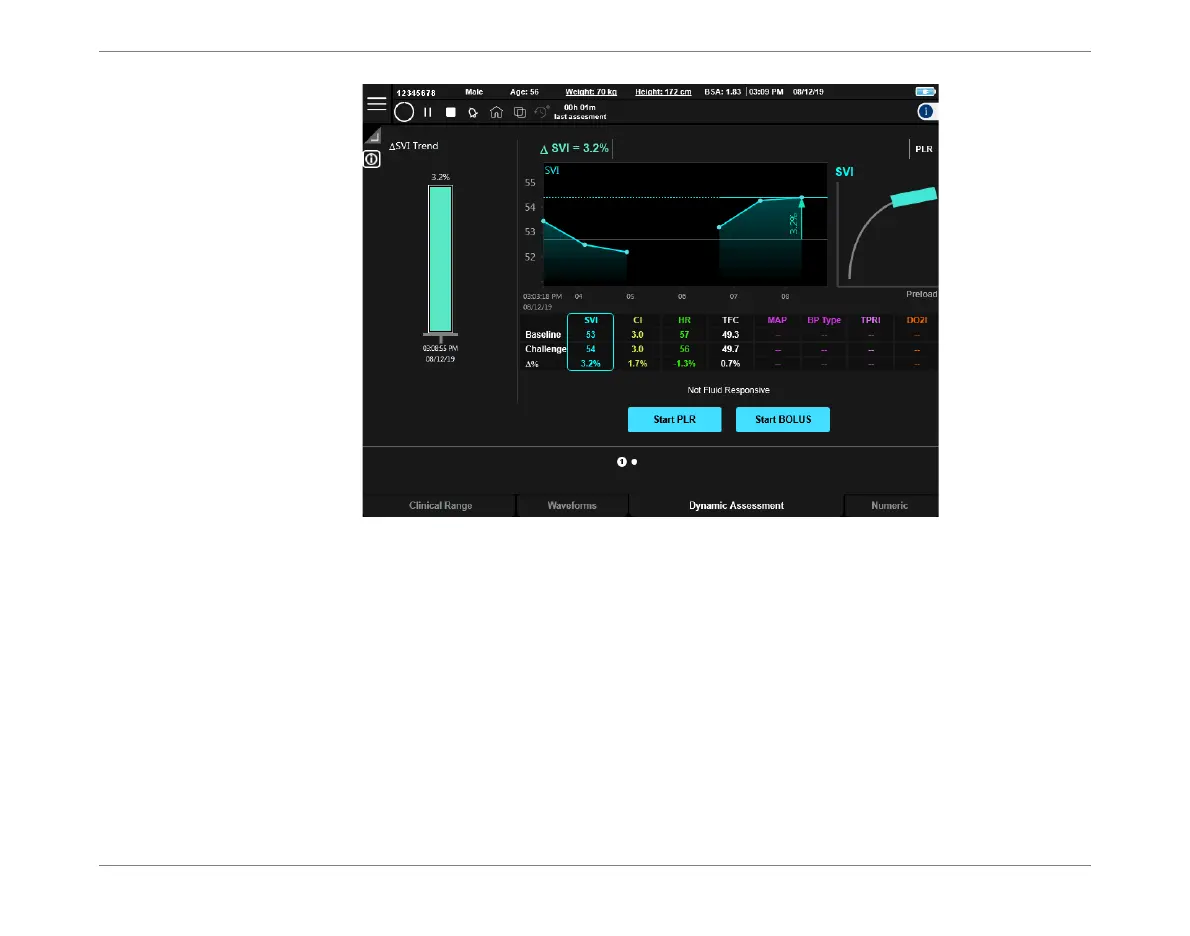1190x936 pixels.
Task: Go to page 1 indicator dot
Action: point(622,462)
